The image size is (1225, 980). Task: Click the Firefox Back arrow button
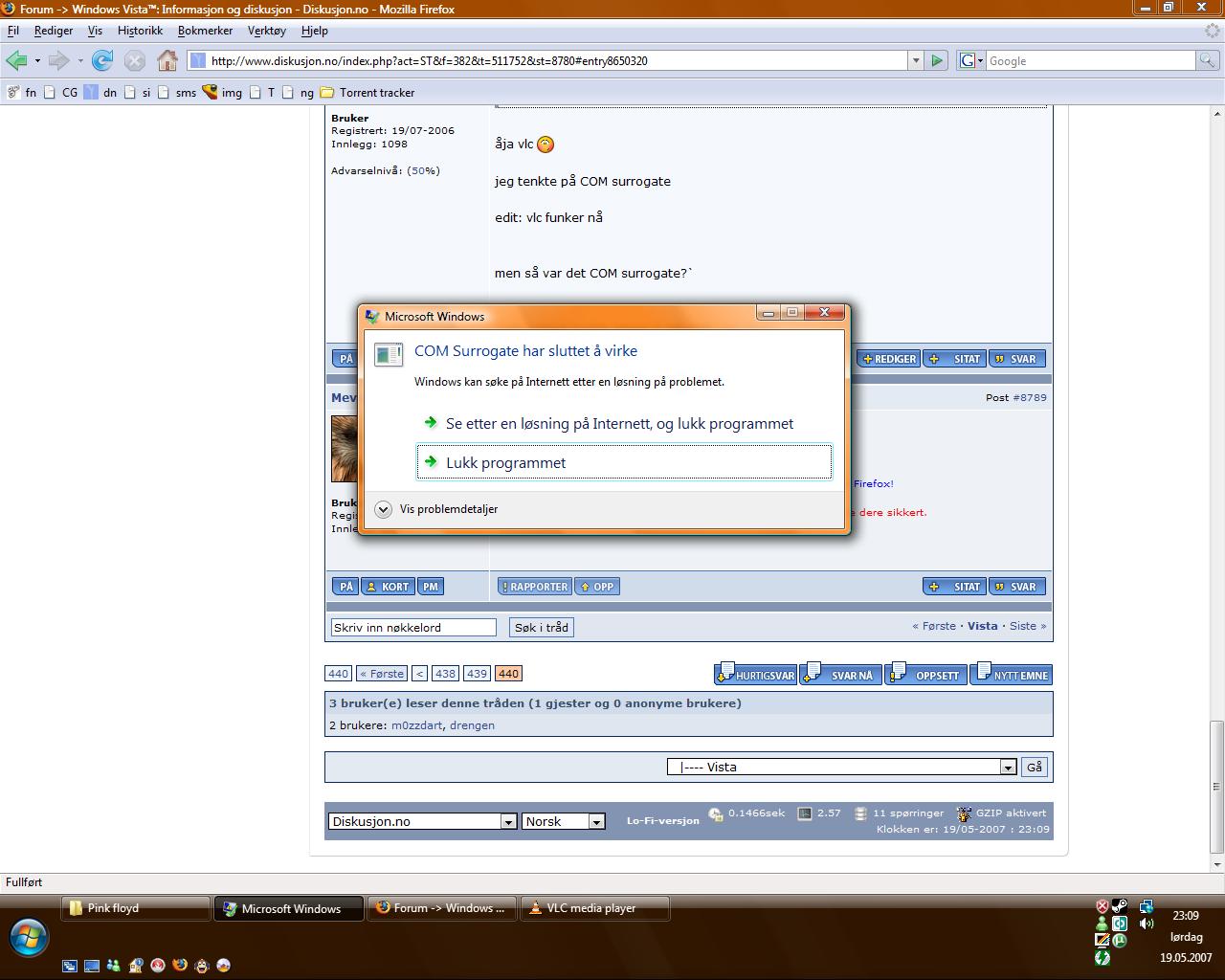click(16, 60)
